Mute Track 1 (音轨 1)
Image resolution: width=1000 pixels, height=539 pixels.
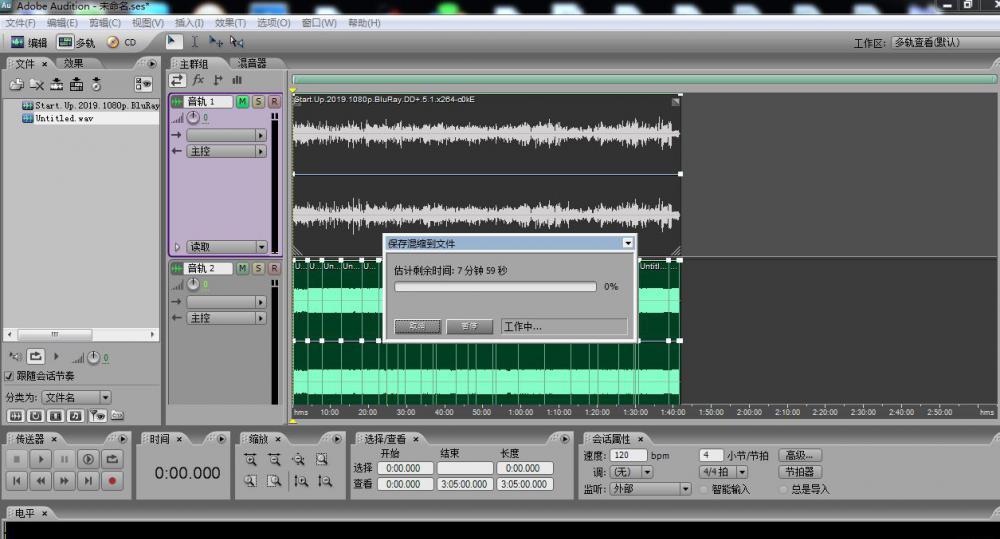coord(242,101)
